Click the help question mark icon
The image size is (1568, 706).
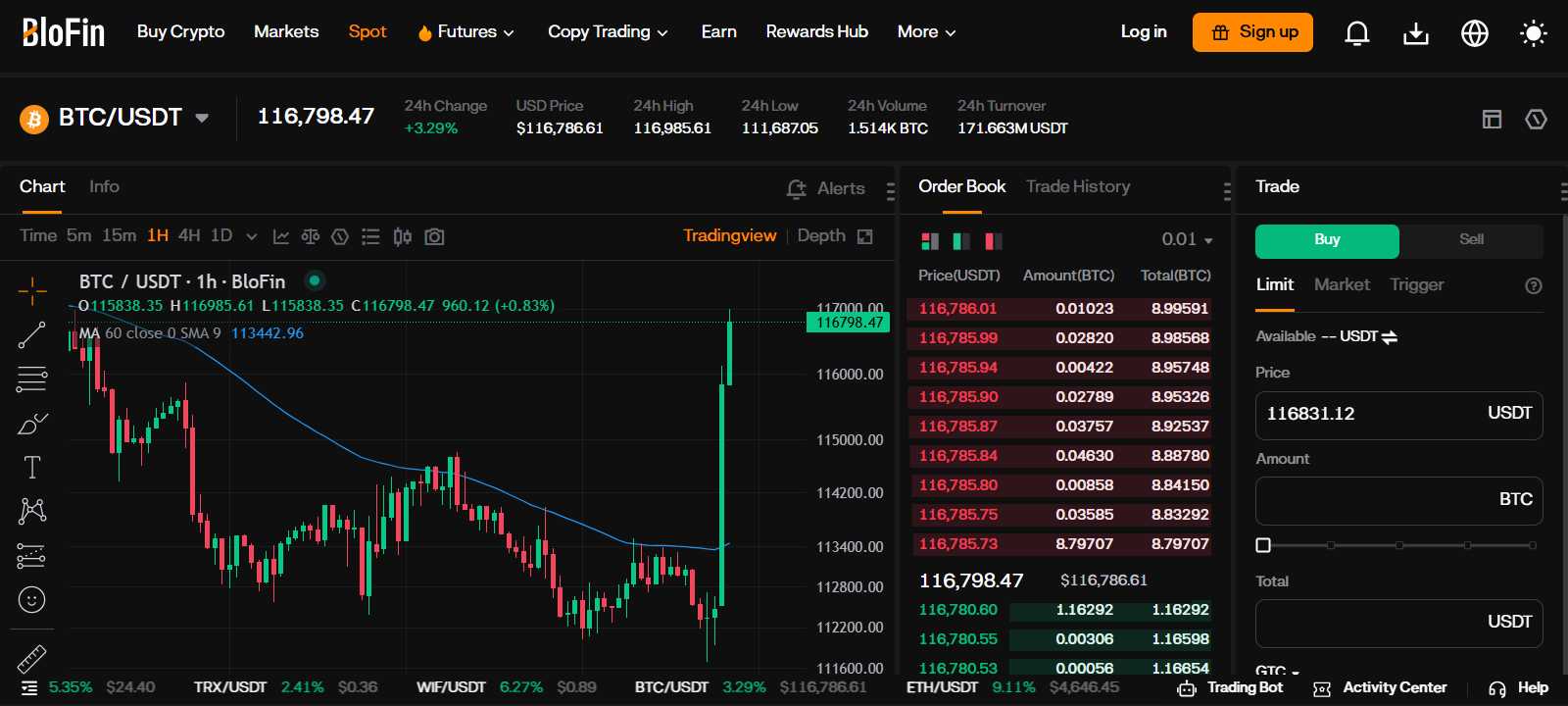pyautogui.click(x=1534, y=285)
